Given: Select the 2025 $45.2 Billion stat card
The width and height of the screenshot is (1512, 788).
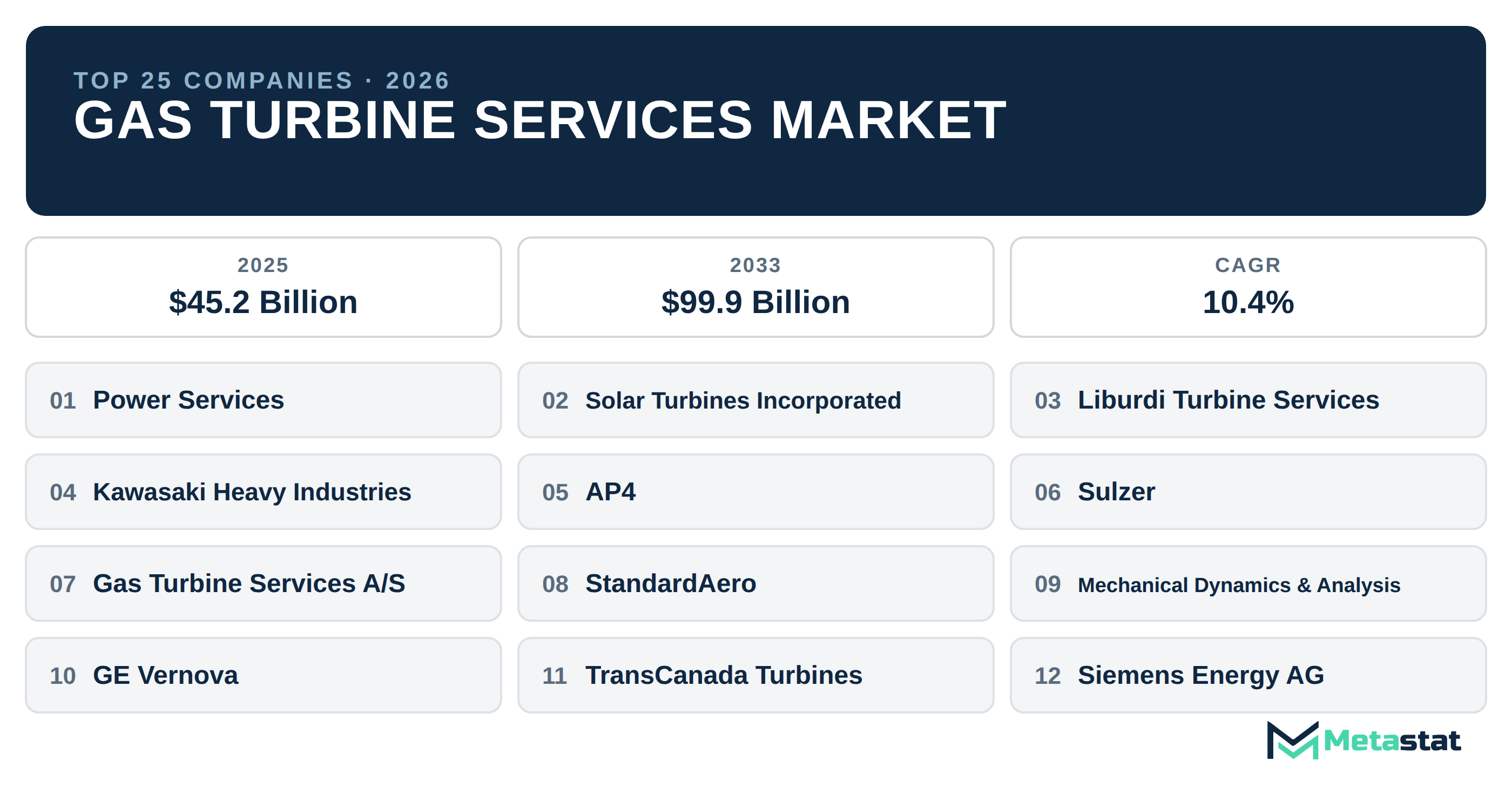Looking at the screenshot, I should (264, 287).
